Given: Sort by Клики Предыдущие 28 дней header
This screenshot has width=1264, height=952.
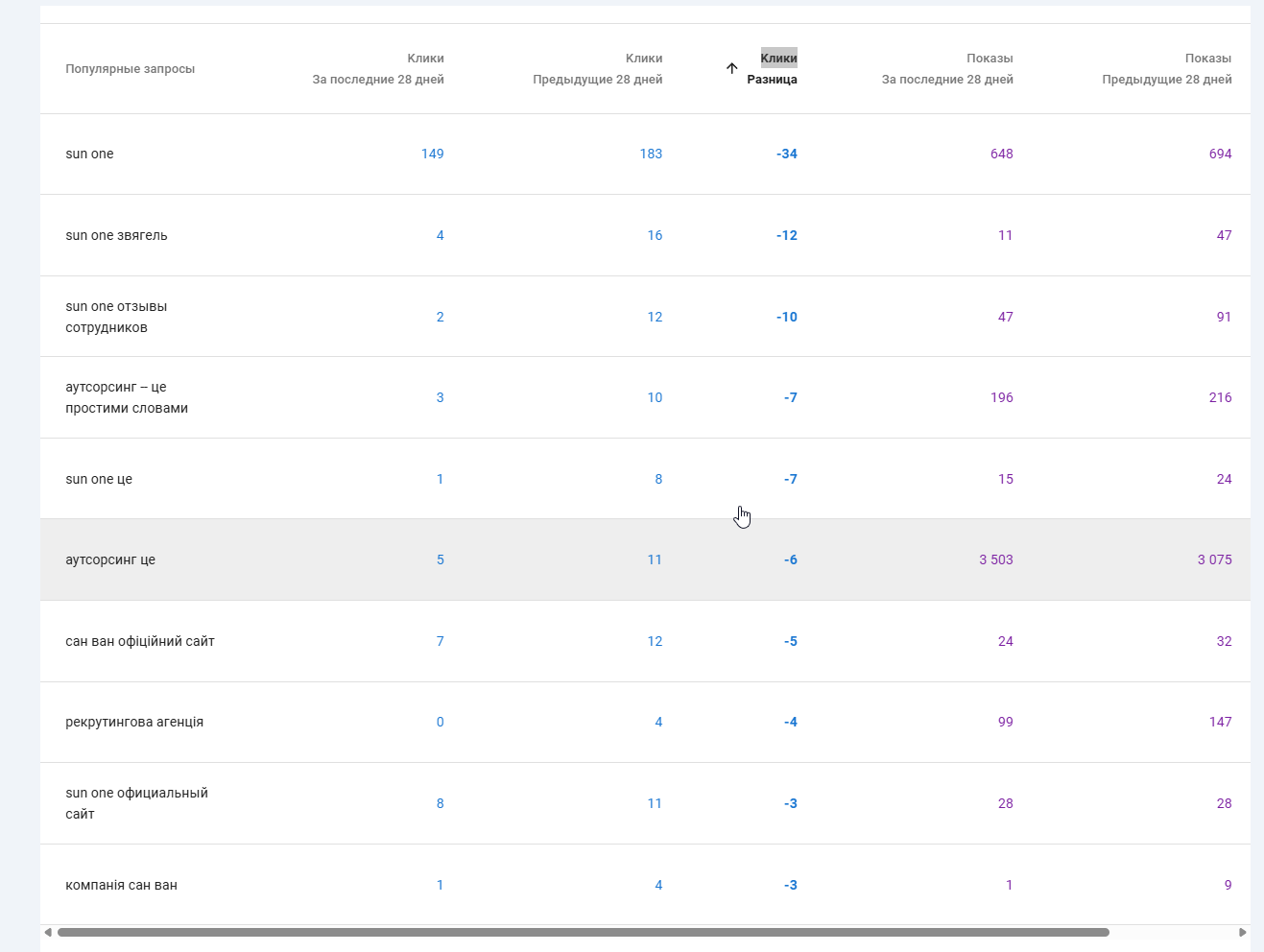Looking at the screenshot, I should [598, 69].
